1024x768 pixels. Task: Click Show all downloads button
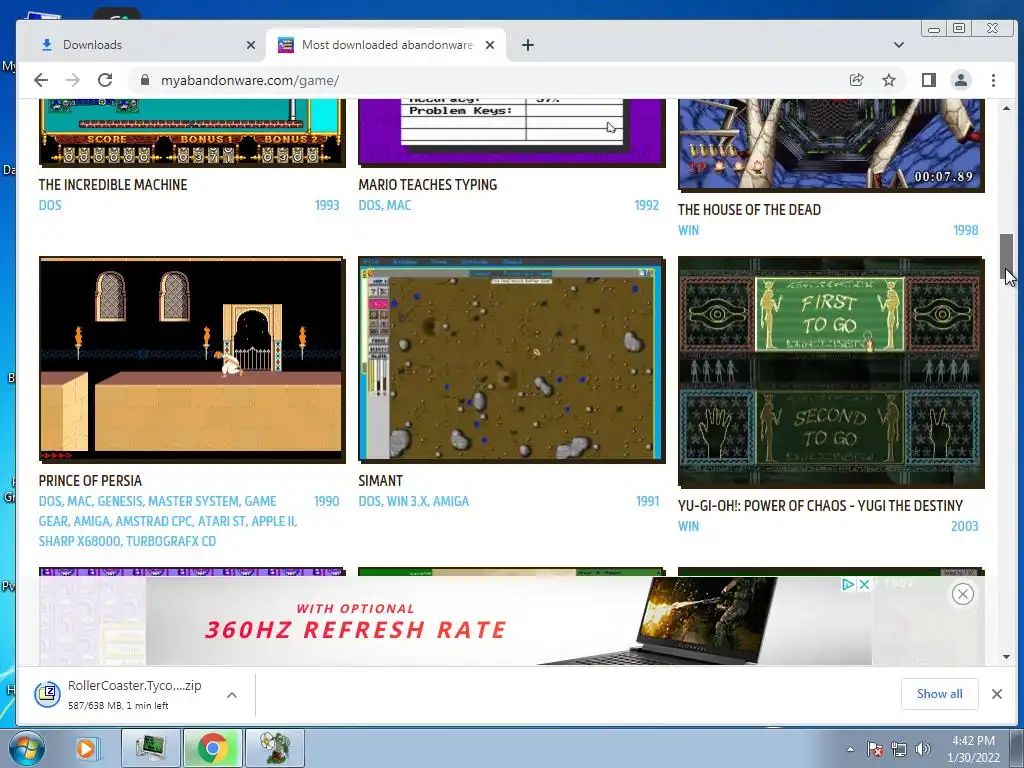coord(939,694)
